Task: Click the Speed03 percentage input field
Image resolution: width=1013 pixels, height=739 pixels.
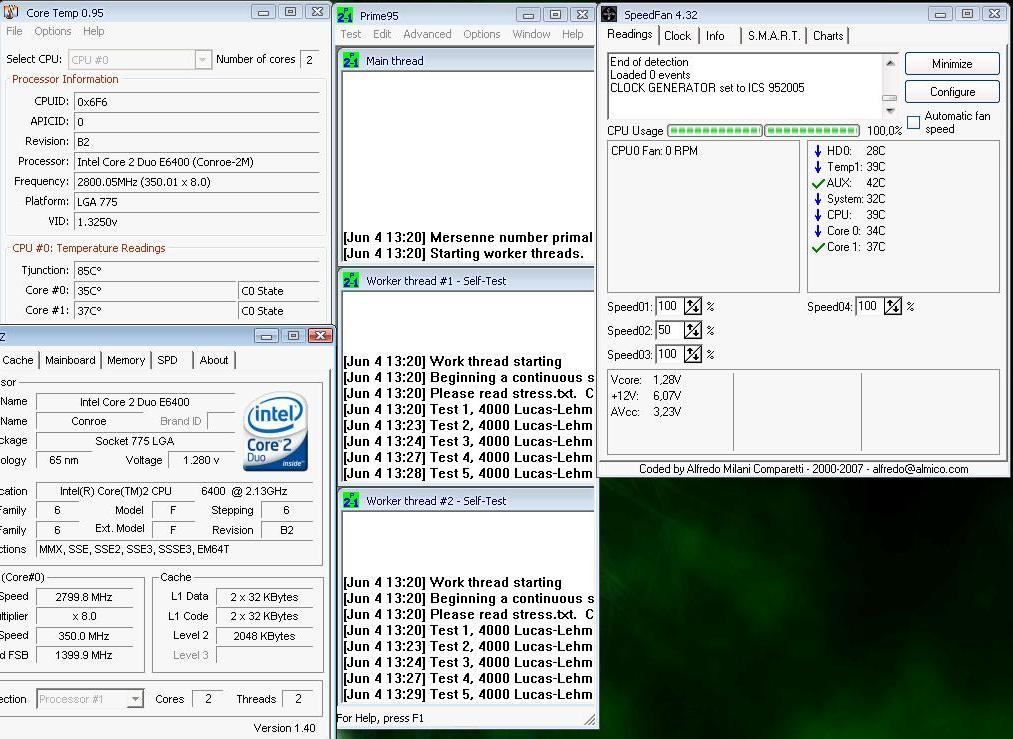Action: tap(669, 354)
